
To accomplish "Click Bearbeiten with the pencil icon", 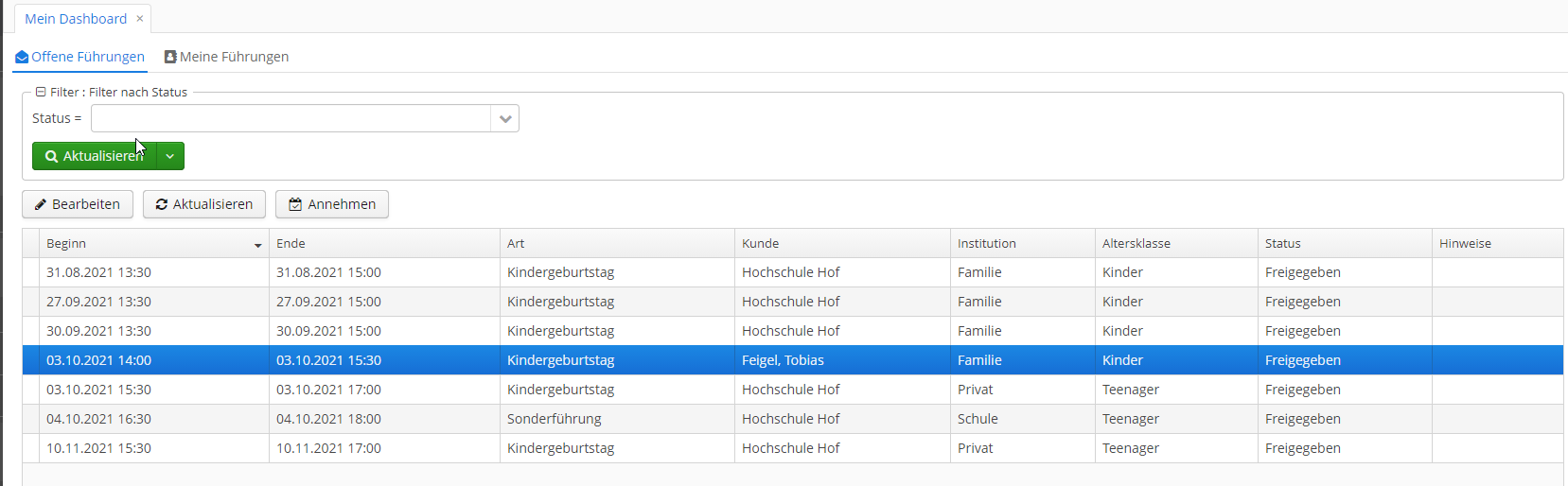I will tap(78, 204).
